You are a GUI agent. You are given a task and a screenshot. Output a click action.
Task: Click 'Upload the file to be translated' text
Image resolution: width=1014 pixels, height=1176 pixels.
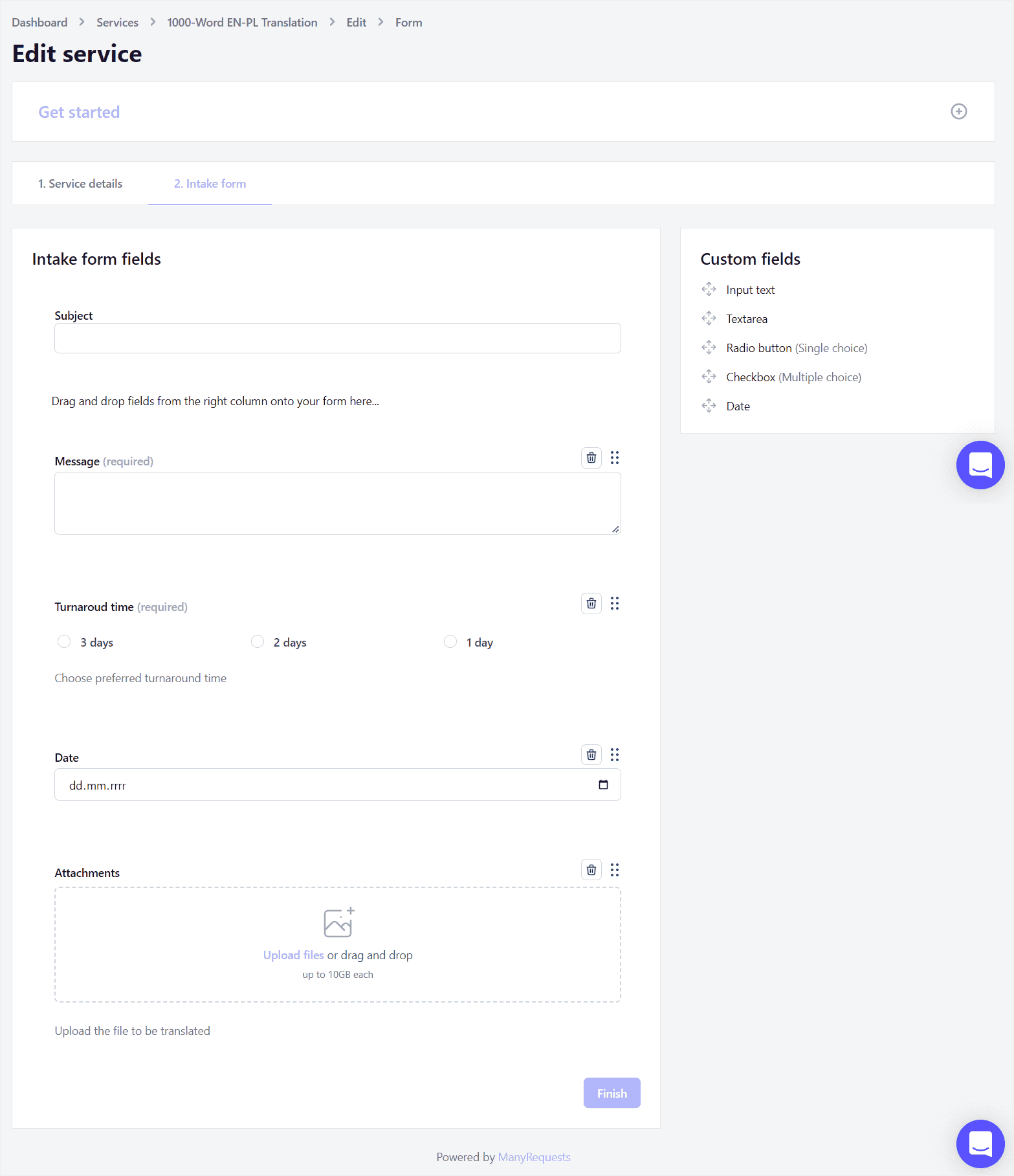coord(132,1031)
